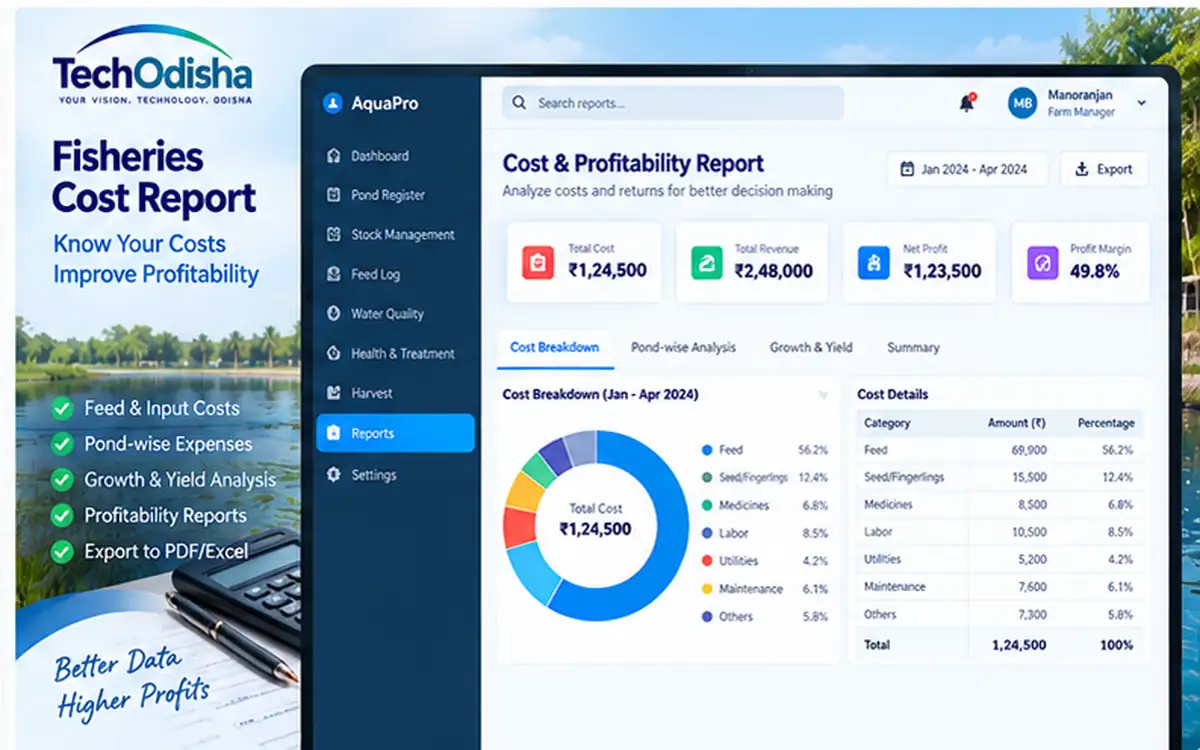This screenshot has width=1200, height=750.
Task: Click the blue Feed legend dot
Action: click(x=707, y=450)
